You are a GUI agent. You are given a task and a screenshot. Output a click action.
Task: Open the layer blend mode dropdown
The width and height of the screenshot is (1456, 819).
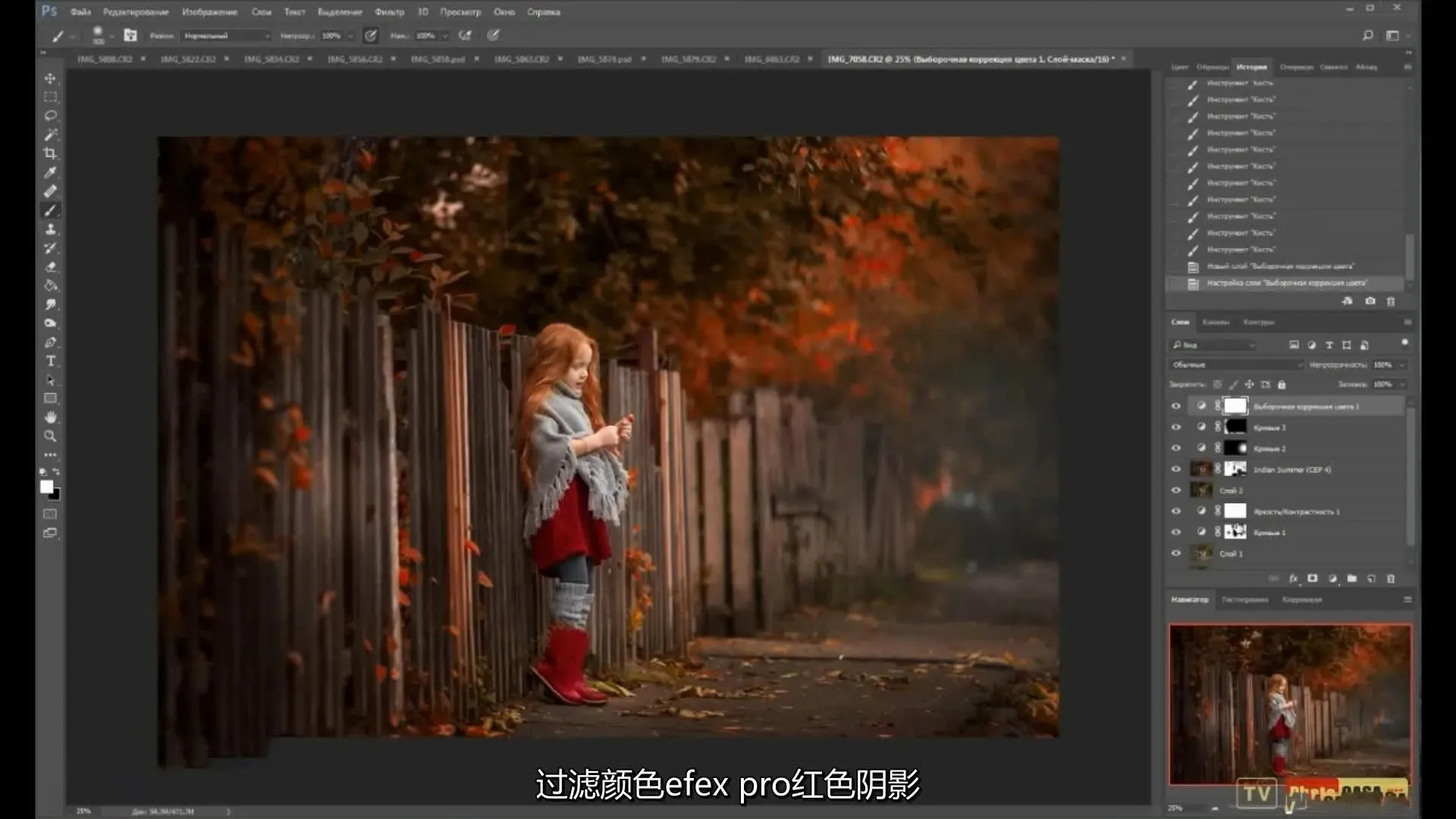tap(1235, 365)
